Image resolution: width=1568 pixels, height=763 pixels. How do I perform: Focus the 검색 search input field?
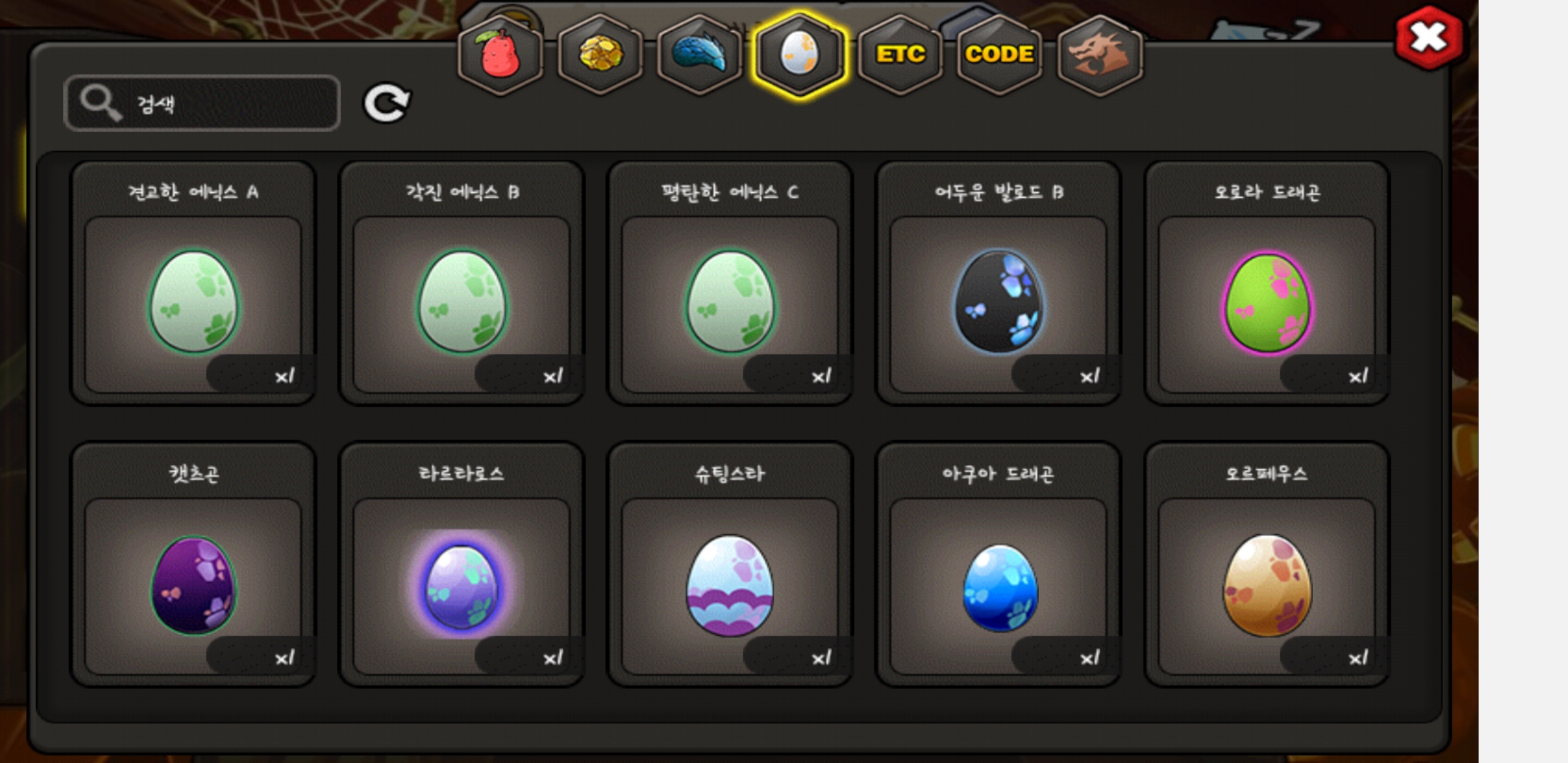pyautogui.click(x=202, y=103)
